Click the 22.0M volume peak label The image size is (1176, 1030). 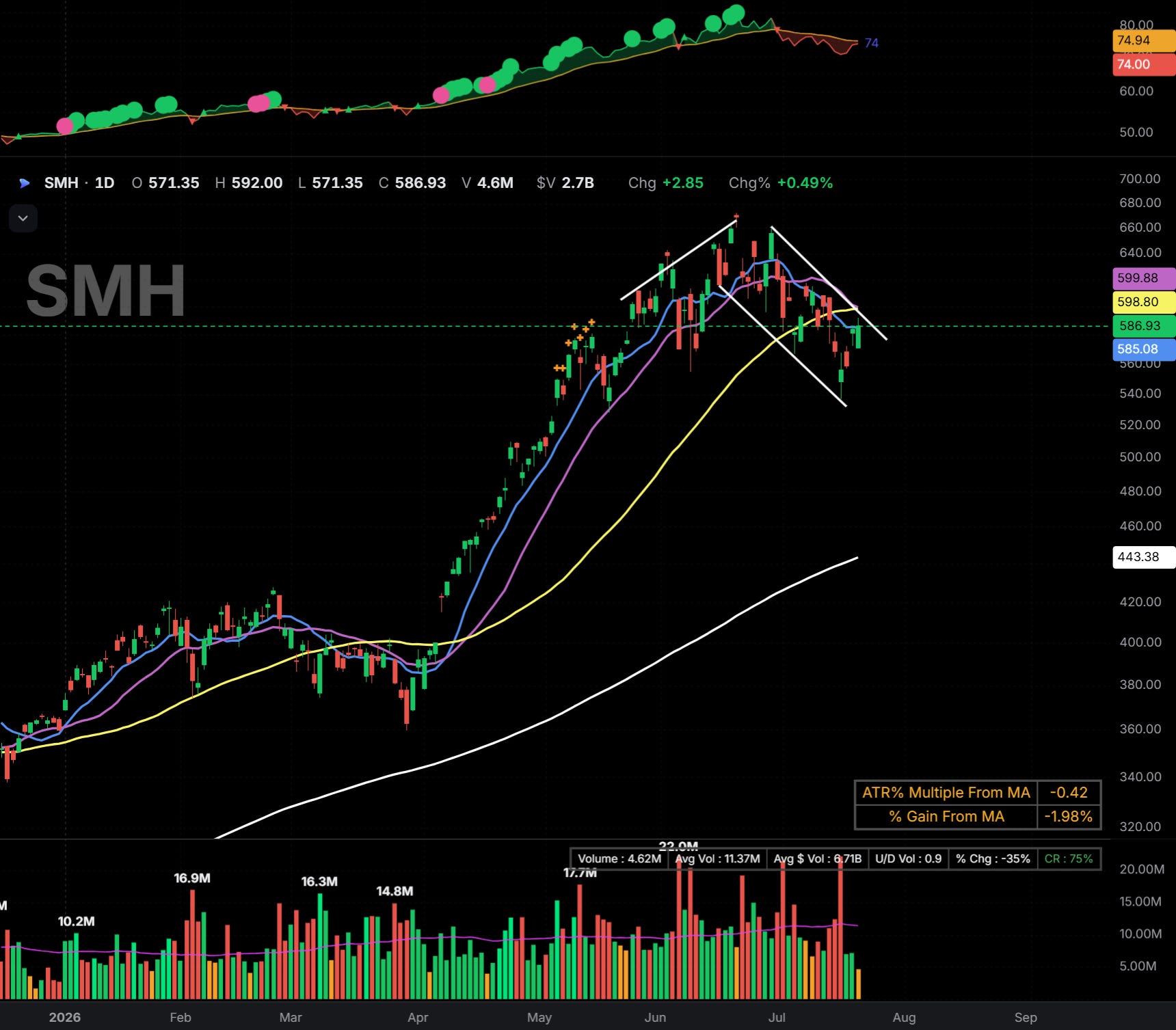coord(678,847)
